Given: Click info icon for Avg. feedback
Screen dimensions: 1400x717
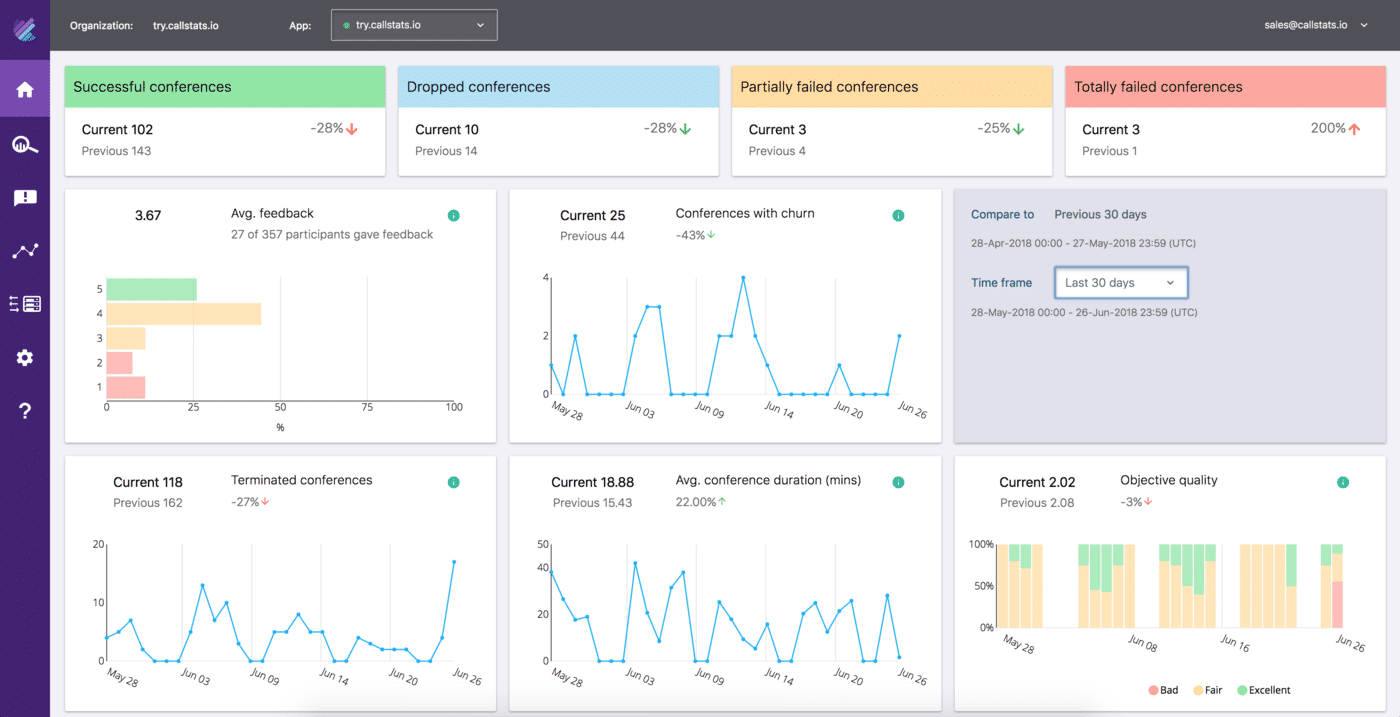Looking at the screenshot, I should point(453,215).
